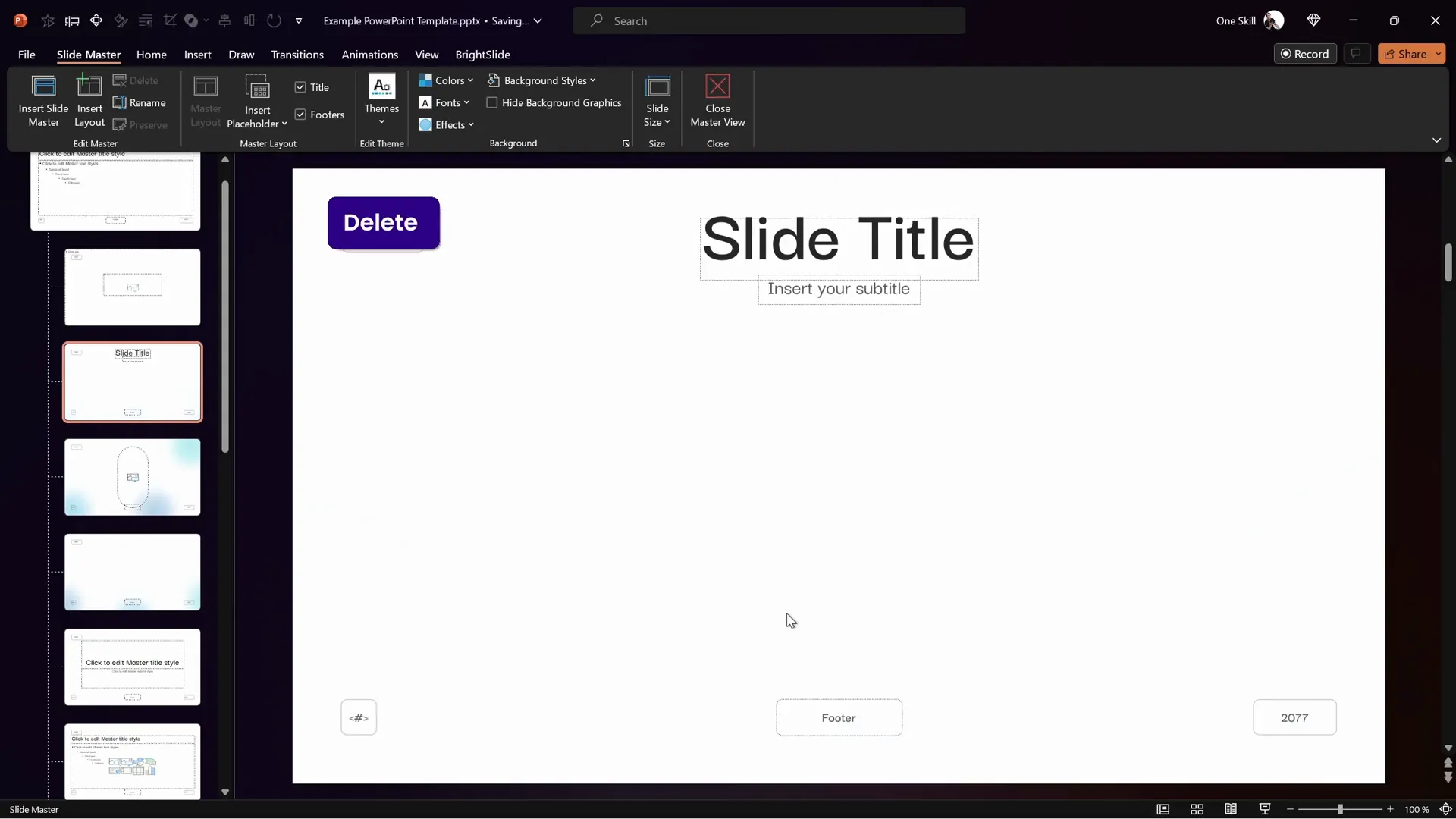The image size is (1456, 819).
Task: Click the Search box
Action: click(x=769, y=20)
